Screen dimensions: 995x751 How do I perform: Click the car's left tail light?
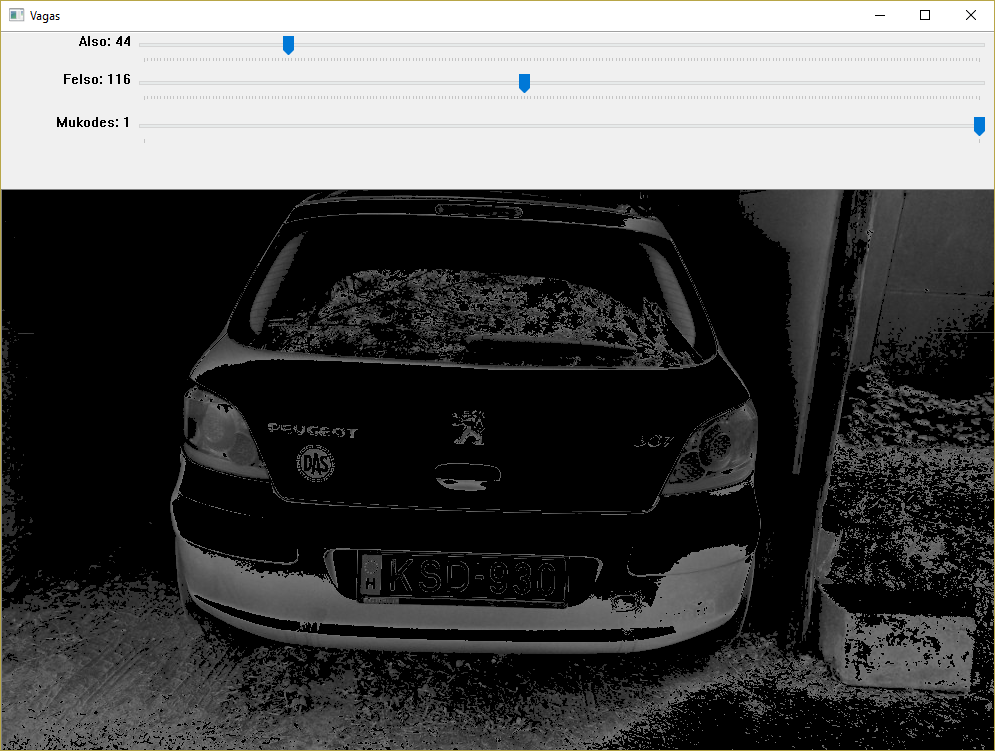pos(222,432)
